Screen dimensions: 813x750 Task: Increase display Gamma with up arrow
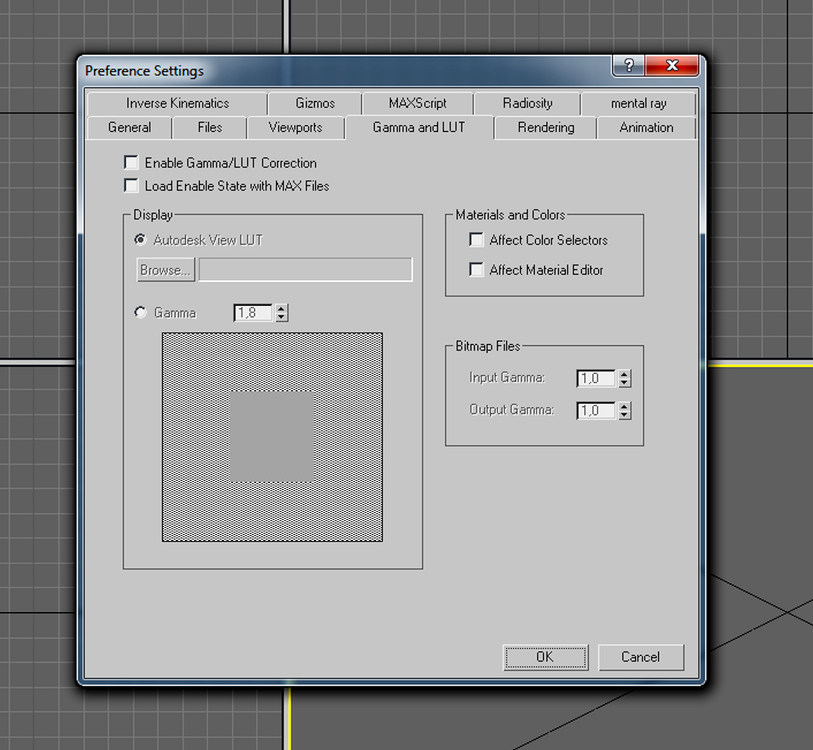pos(281,309)
